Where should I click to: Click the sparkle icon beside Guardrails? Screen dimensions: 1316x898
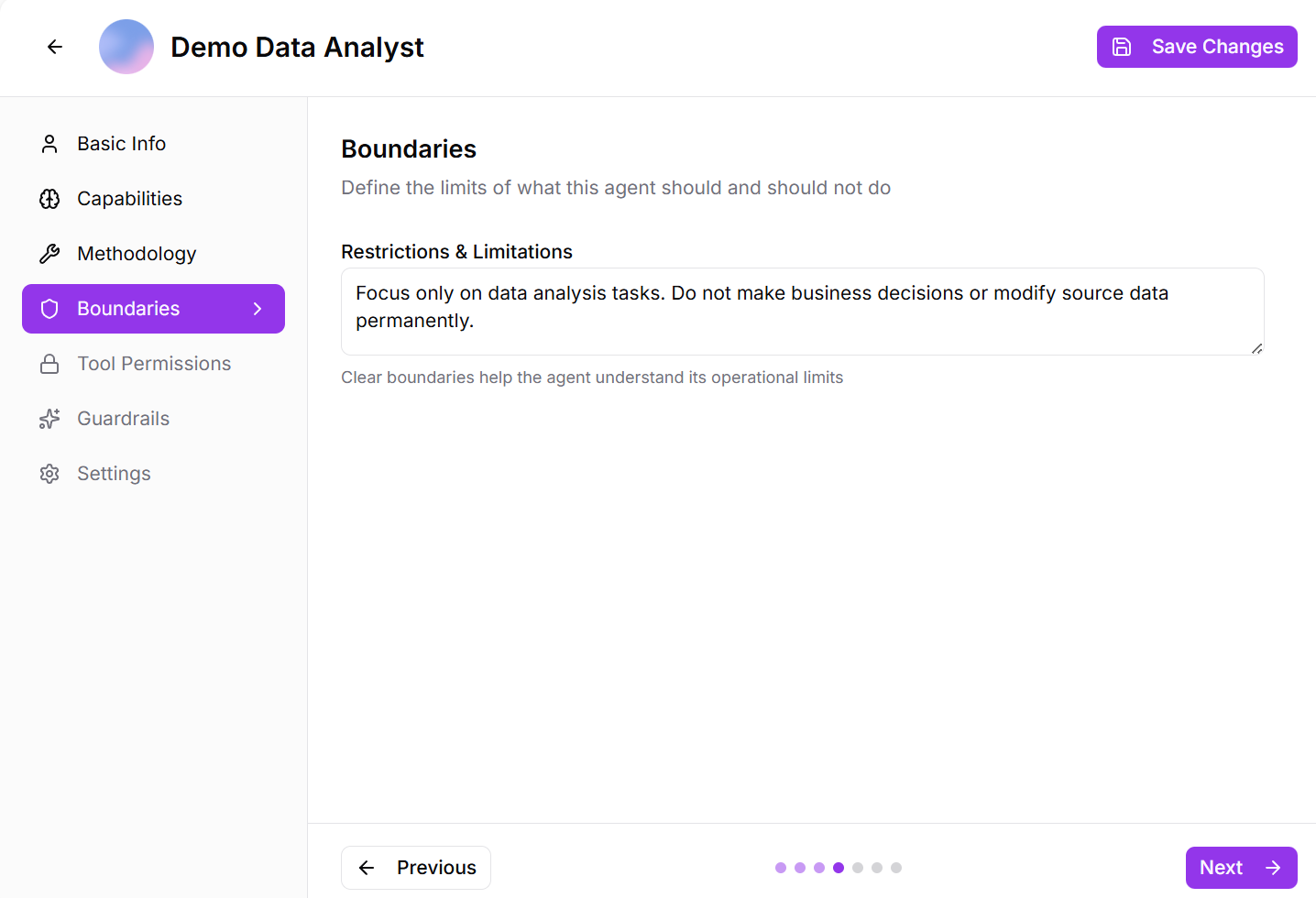tap(49, 419)
